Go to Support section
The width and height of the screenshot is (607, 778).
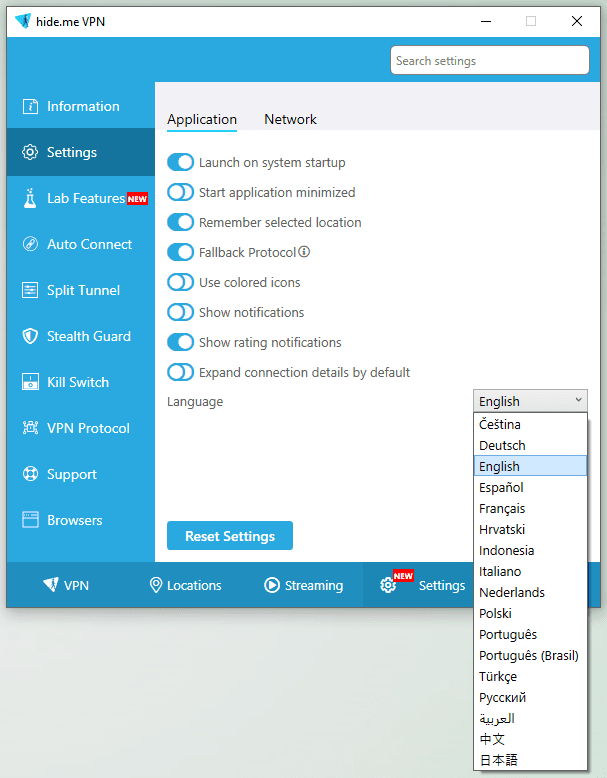coord(81,474)
